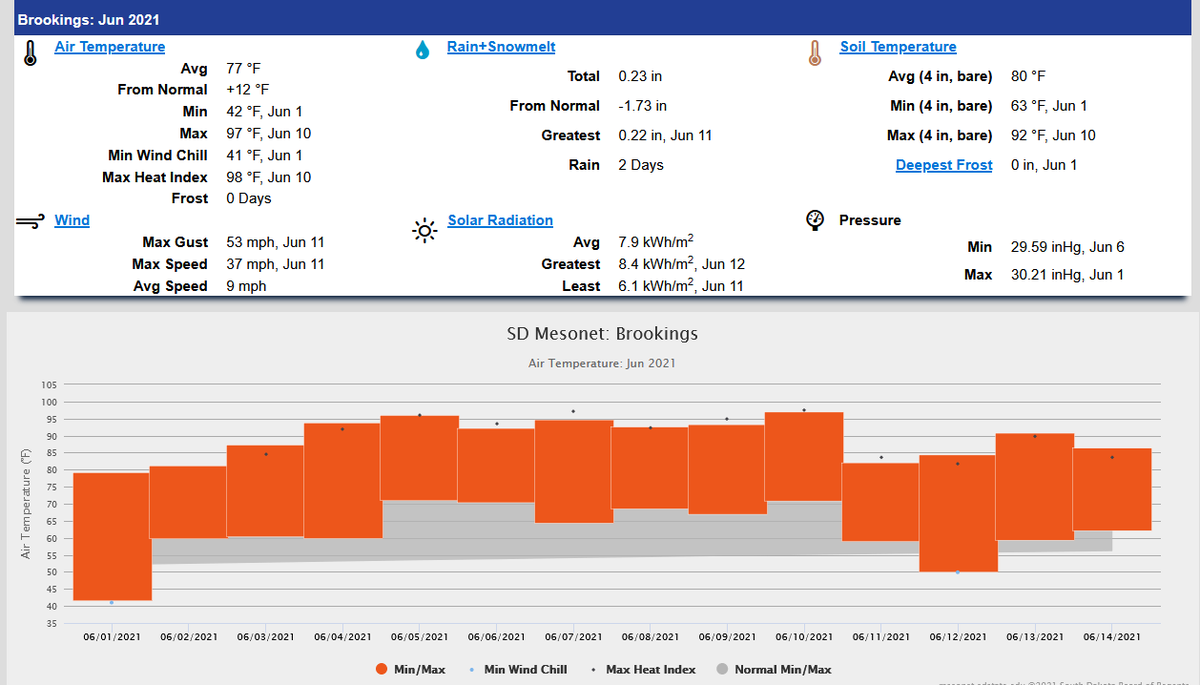Click the blue raindrop icon

tap(423, 49)
